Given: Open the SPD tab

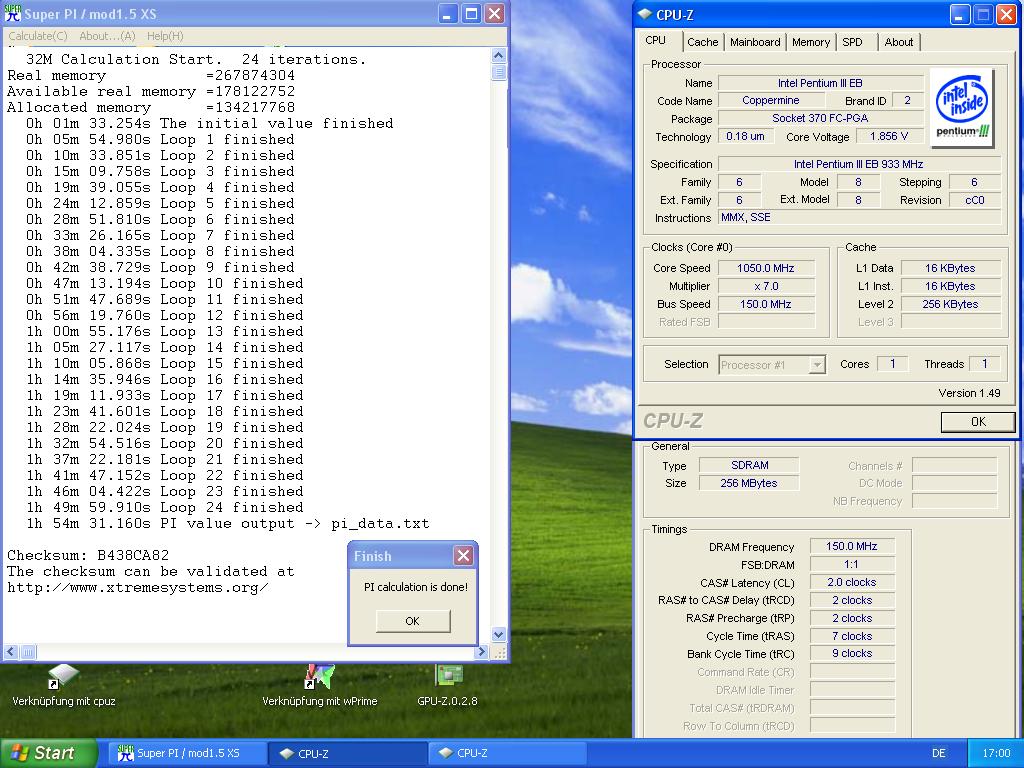Looking at the screenshot, I should [852, 42].
